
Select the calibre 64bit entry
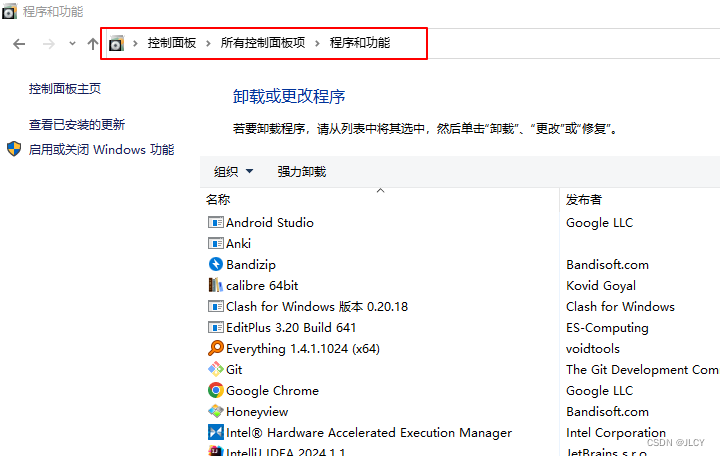pyautogui.click(x=262, y=286)
